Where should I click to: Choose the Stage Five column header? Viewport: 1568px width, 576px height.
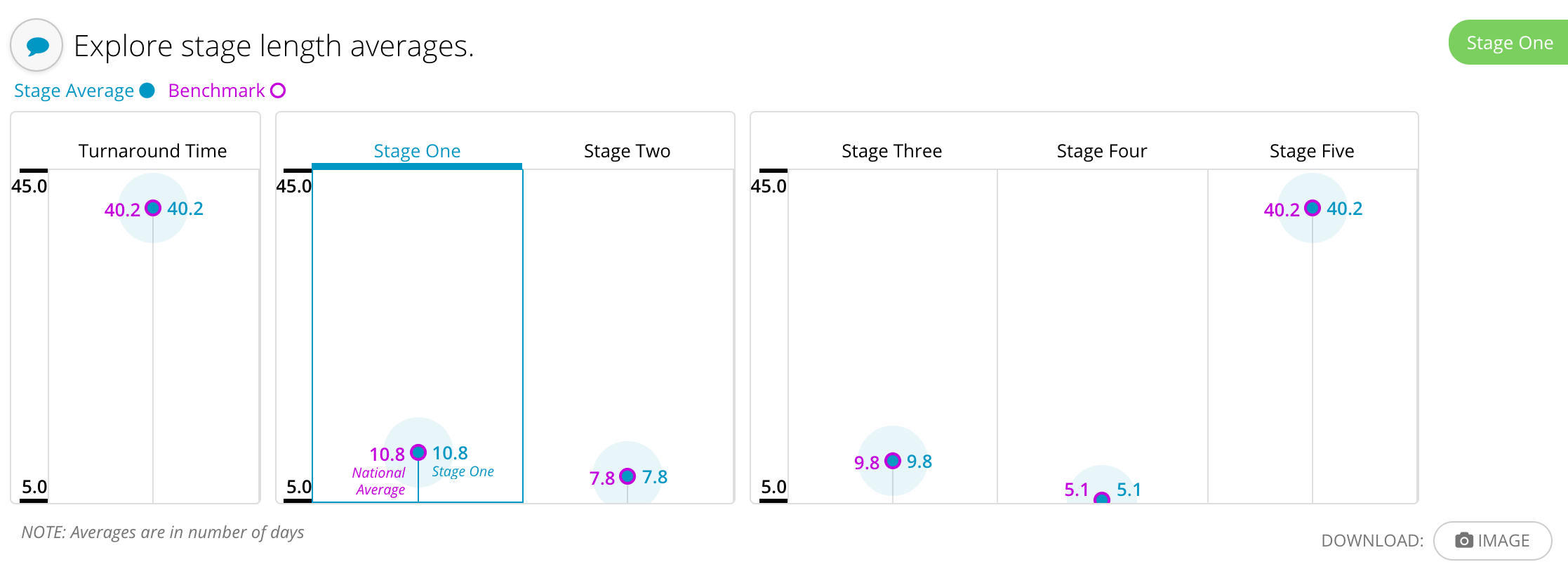click(x=1312, y=151)
